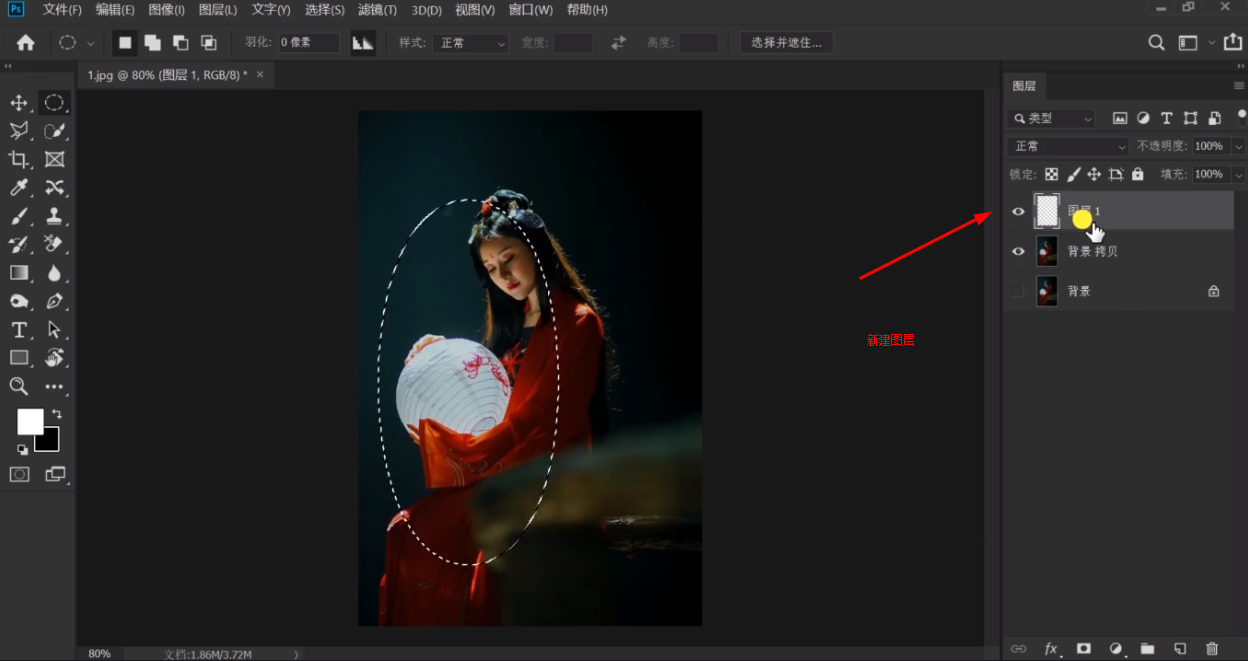This screenshot has height=661, width=1248.
Task: Select the Horizontal Type tool
Action: point(19,330)
